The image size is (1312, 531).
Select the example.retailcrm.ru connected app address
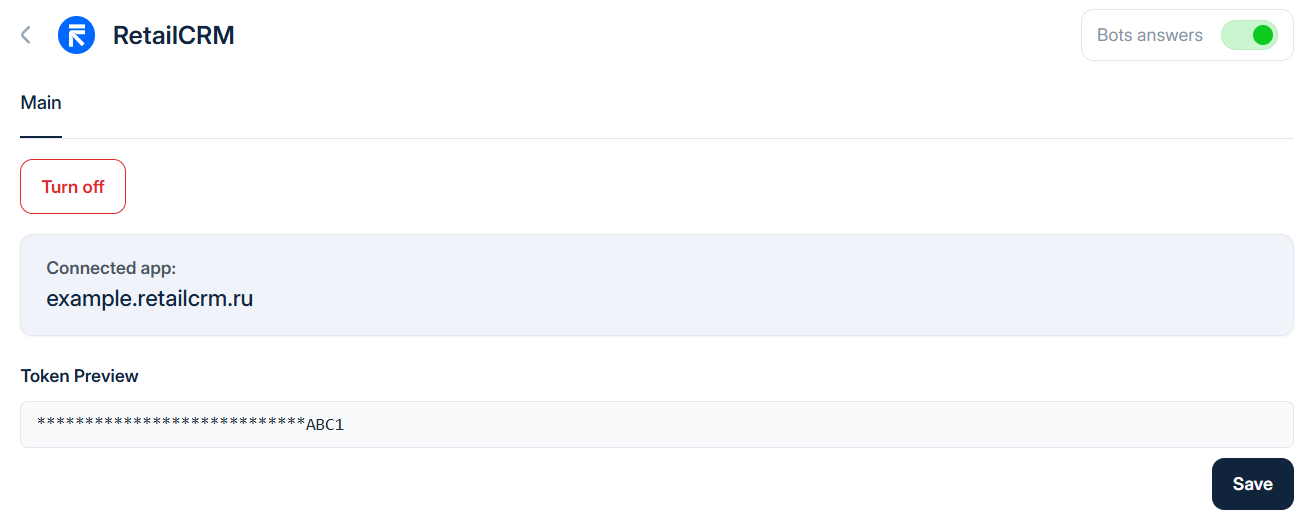tap(150, 298)
